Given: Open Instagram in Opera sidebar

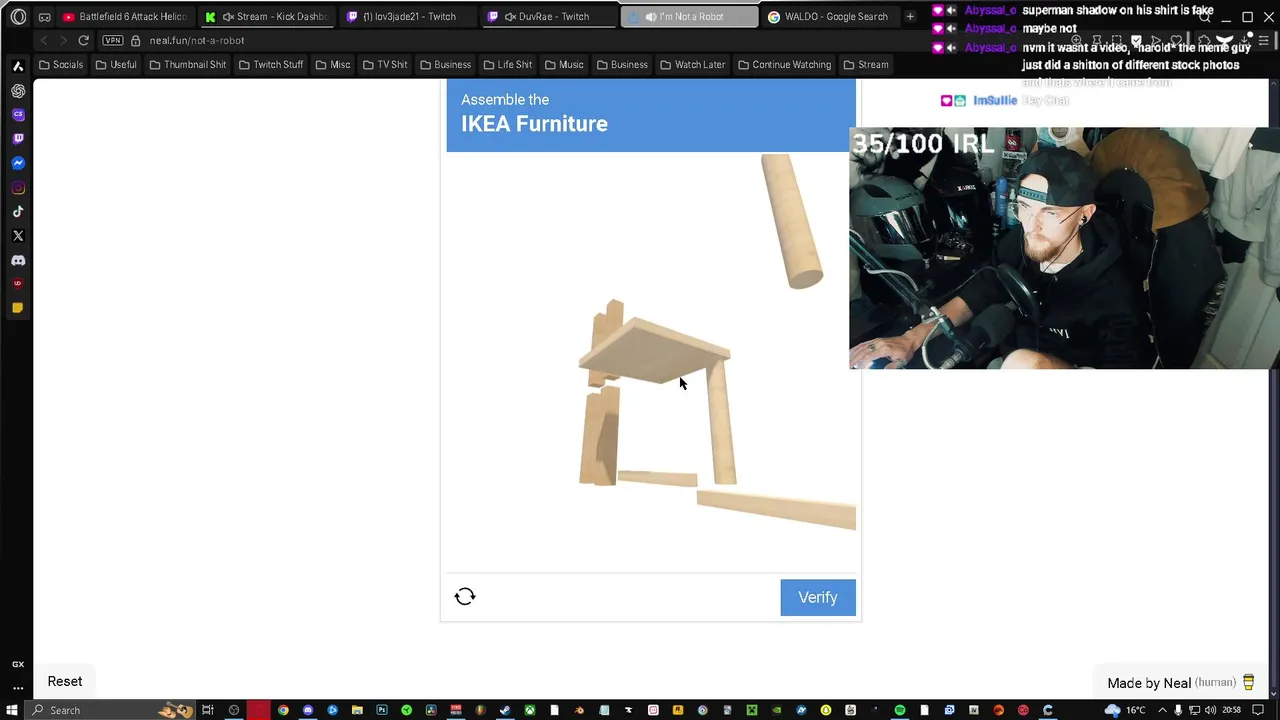Looking at the screenshot, I should (18, 188).
